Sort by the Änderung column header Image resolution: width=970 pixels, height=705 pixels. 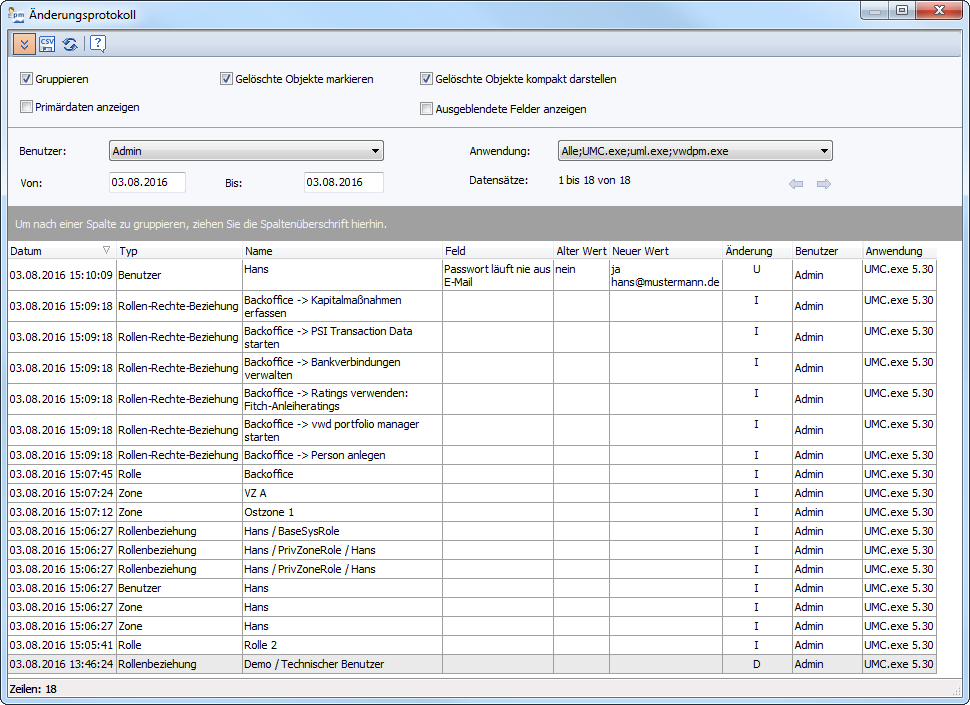tap(756, 251)
